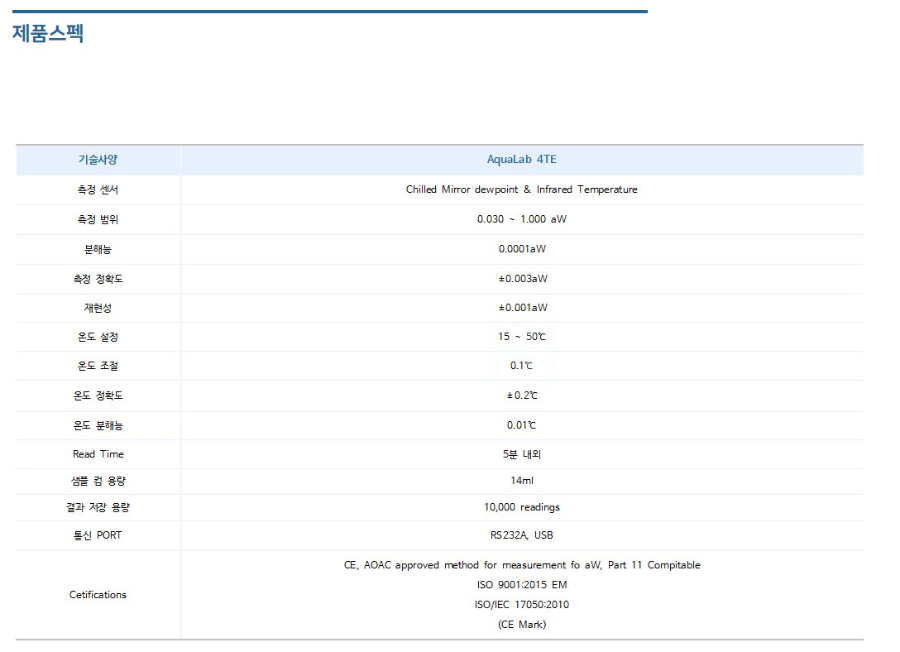Select the 0.0001aW value
This screenshot has width=900, height=652.
(522, 249)
